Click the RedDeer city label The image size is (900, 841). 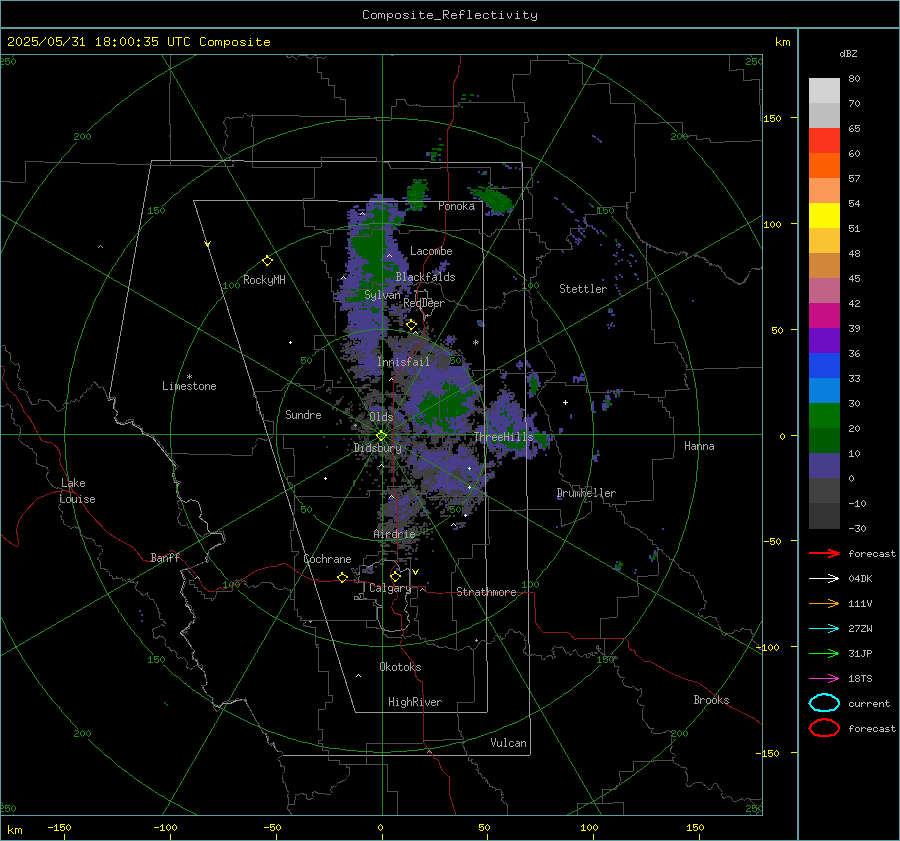[x=424, y=303]
